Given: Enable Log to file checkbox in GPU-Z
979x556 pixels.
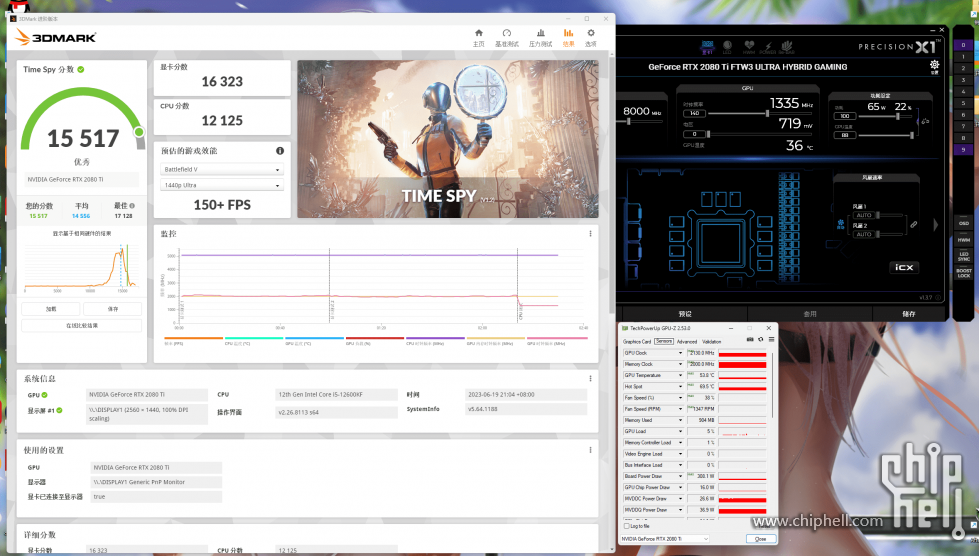Looking at the screenshot, I should coord(627,526).
